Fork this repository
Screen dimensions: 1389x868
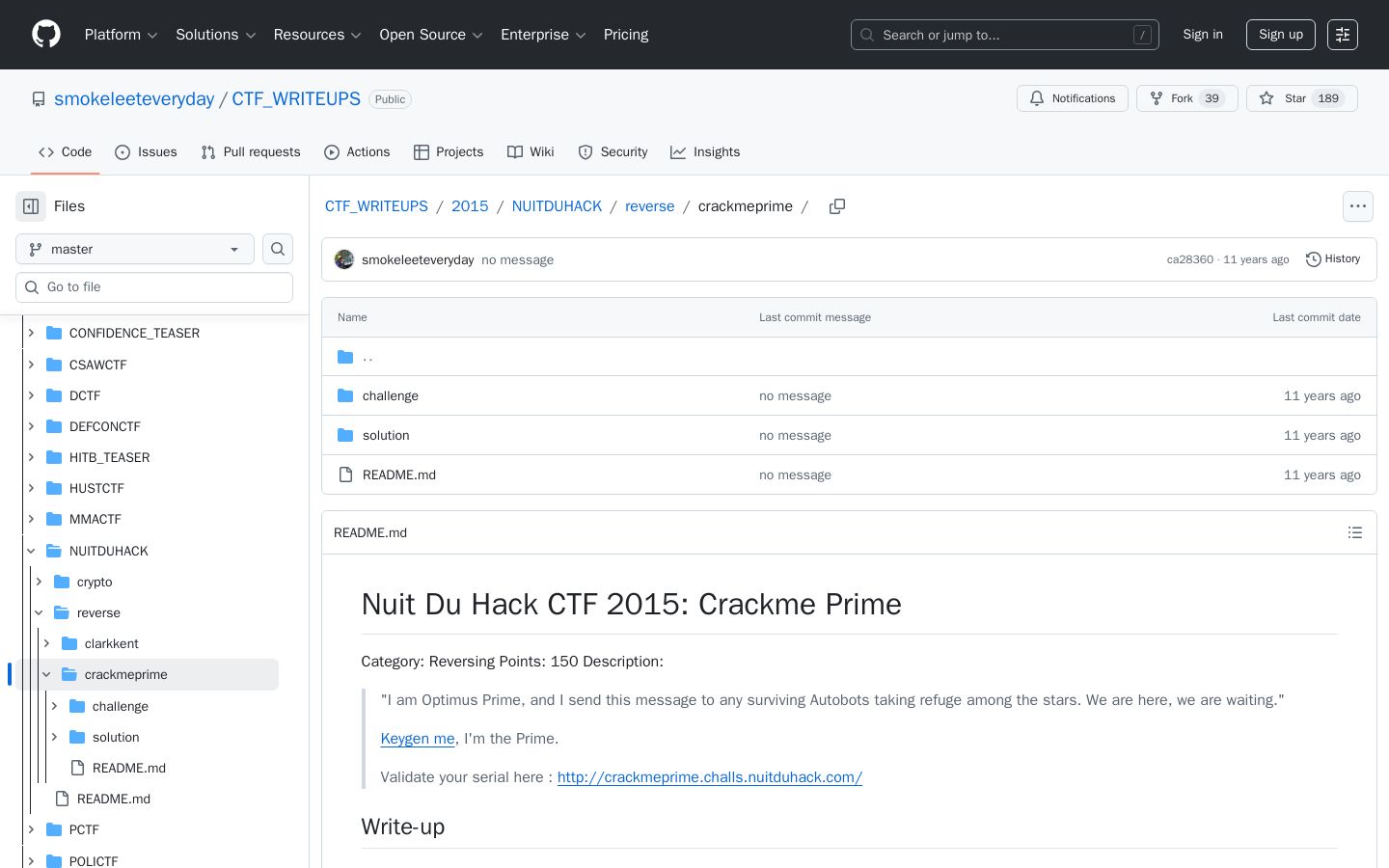[x=1187, y=98]
